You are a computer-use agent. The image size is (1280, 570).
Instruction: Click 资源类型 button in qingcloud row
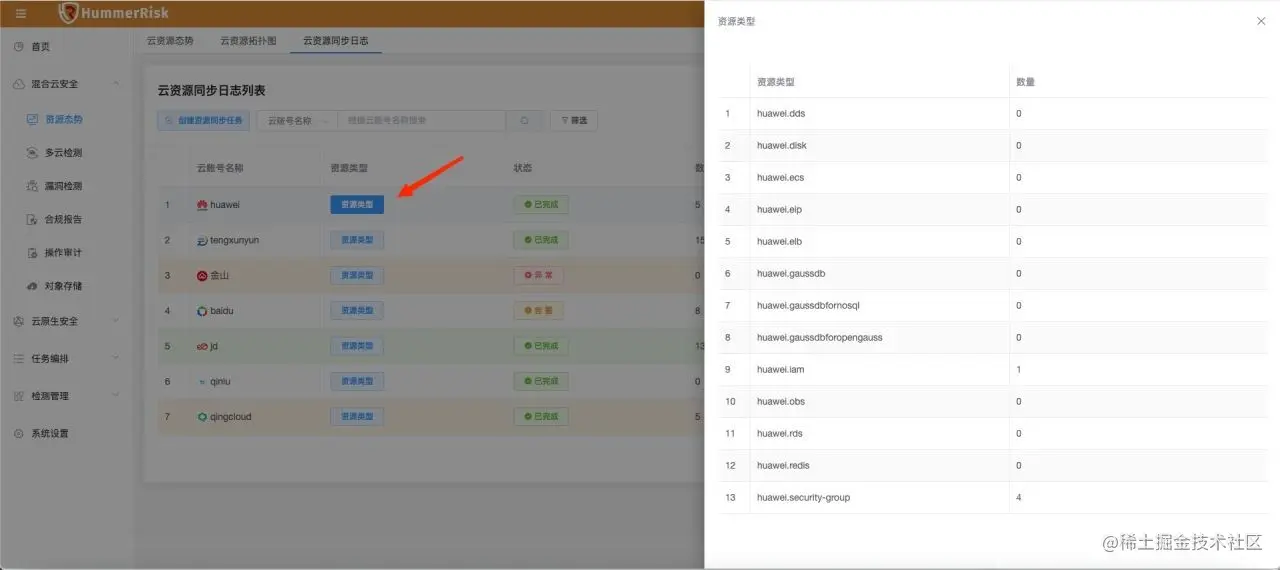357,416
